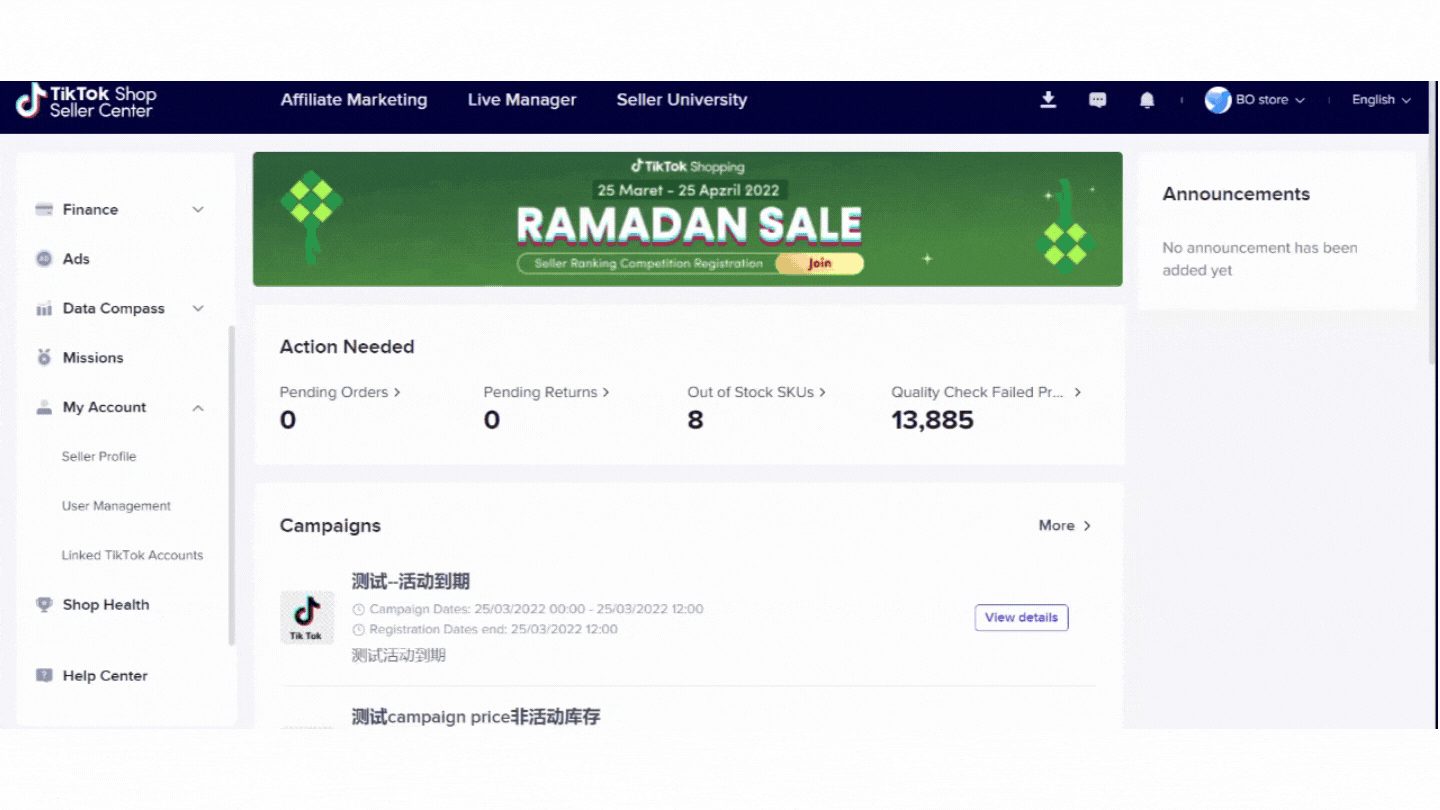Select Finance in the sidebar

tap(90, 210)
